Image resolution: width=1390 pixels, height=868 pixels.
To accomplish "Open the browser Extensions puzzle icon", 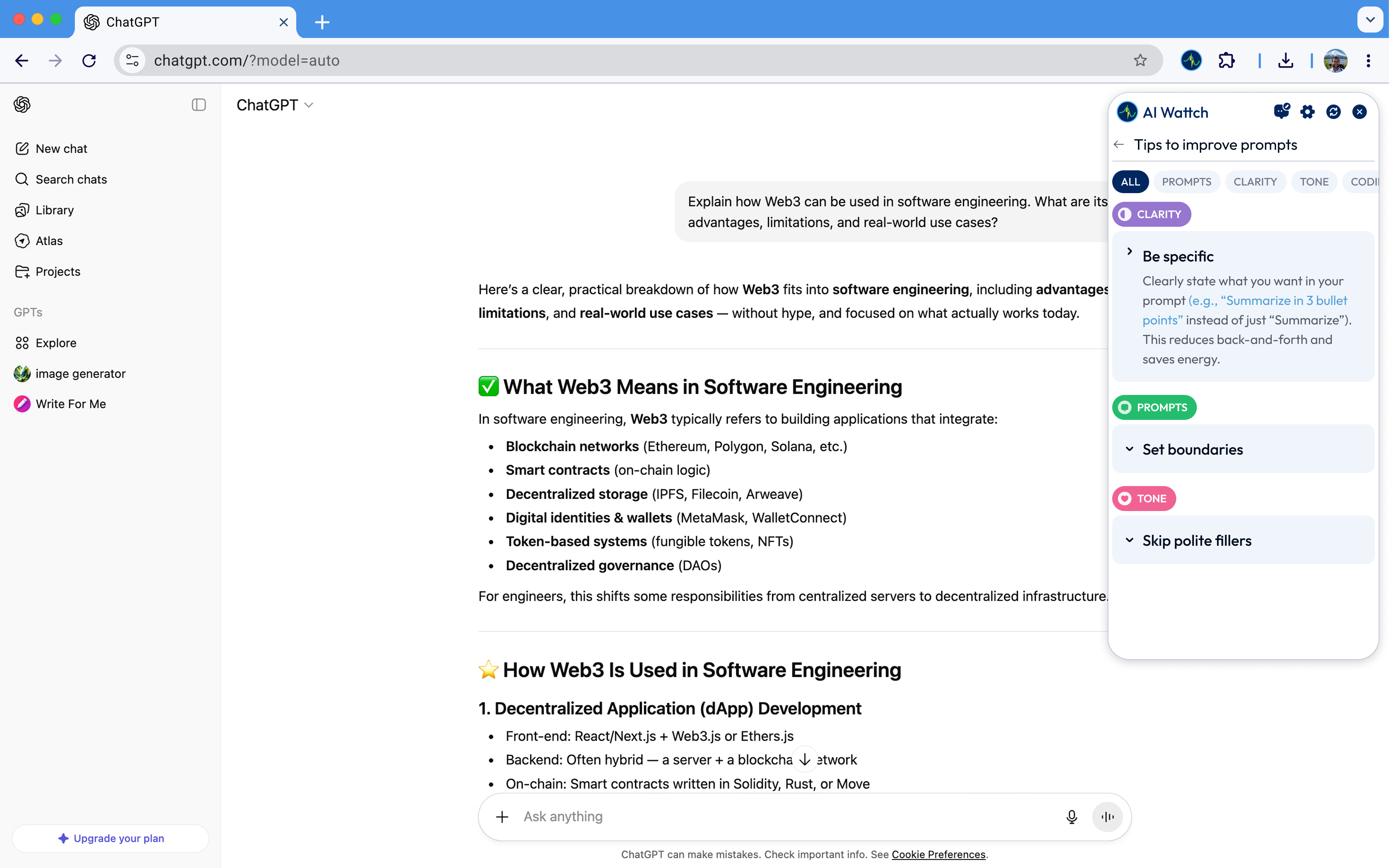I will (1227, 60).
